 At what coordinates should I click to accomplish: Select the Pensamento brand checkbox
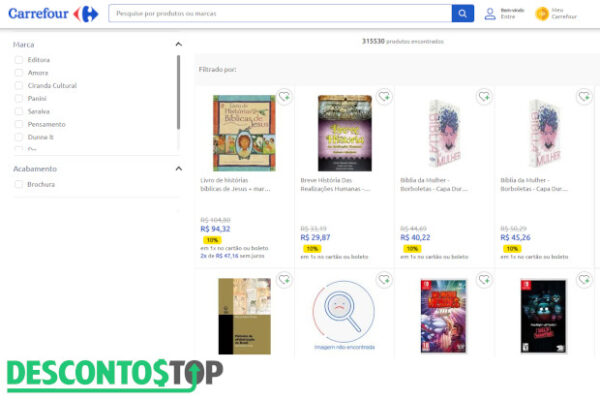click(x=19, y=124)
